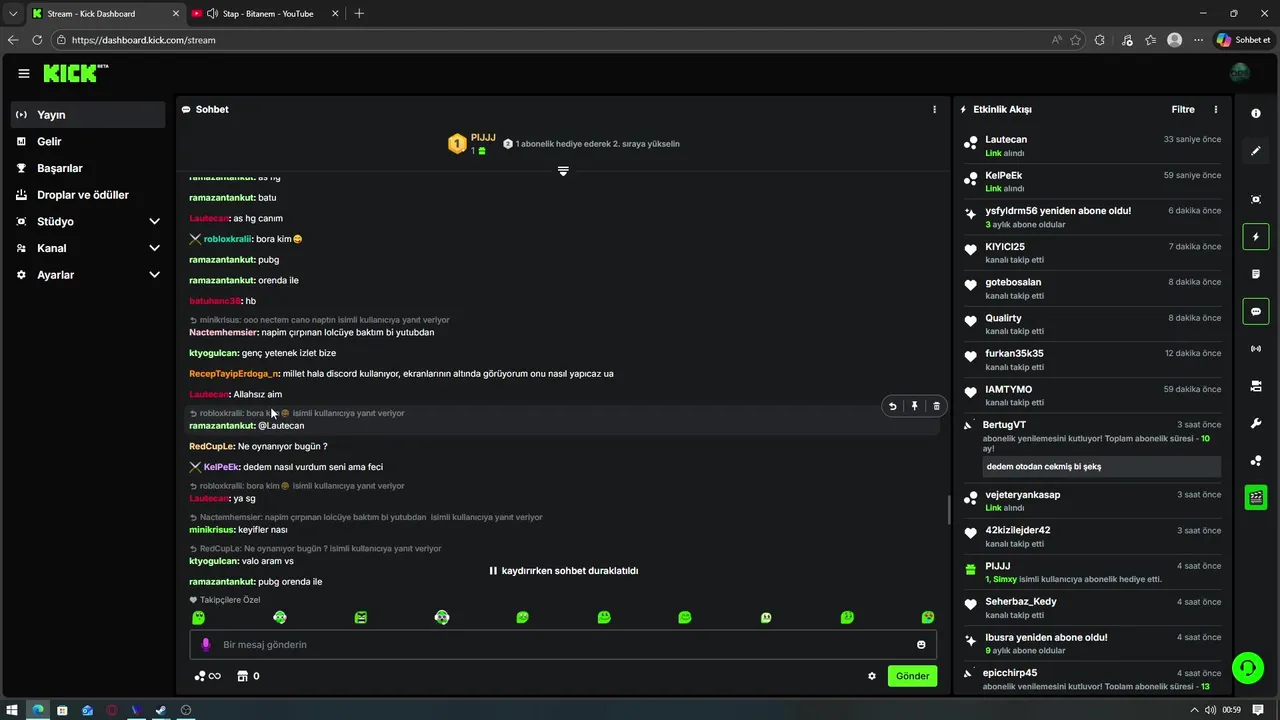The height and width of the screenshot is (720, 1280).
Task: Click the channel points infinity counter
Action: pyautogui.click(x=207, y=676)
